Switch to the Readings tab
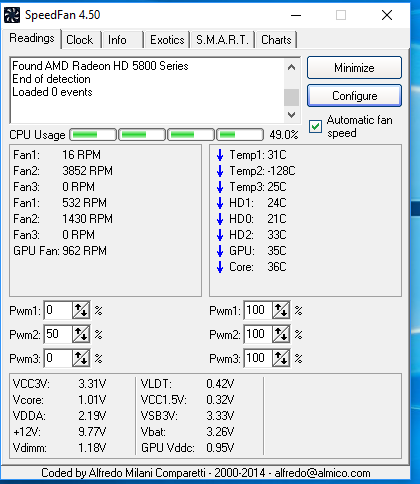The height and width of the screenshot is (484, 420). tap(32, 38)
